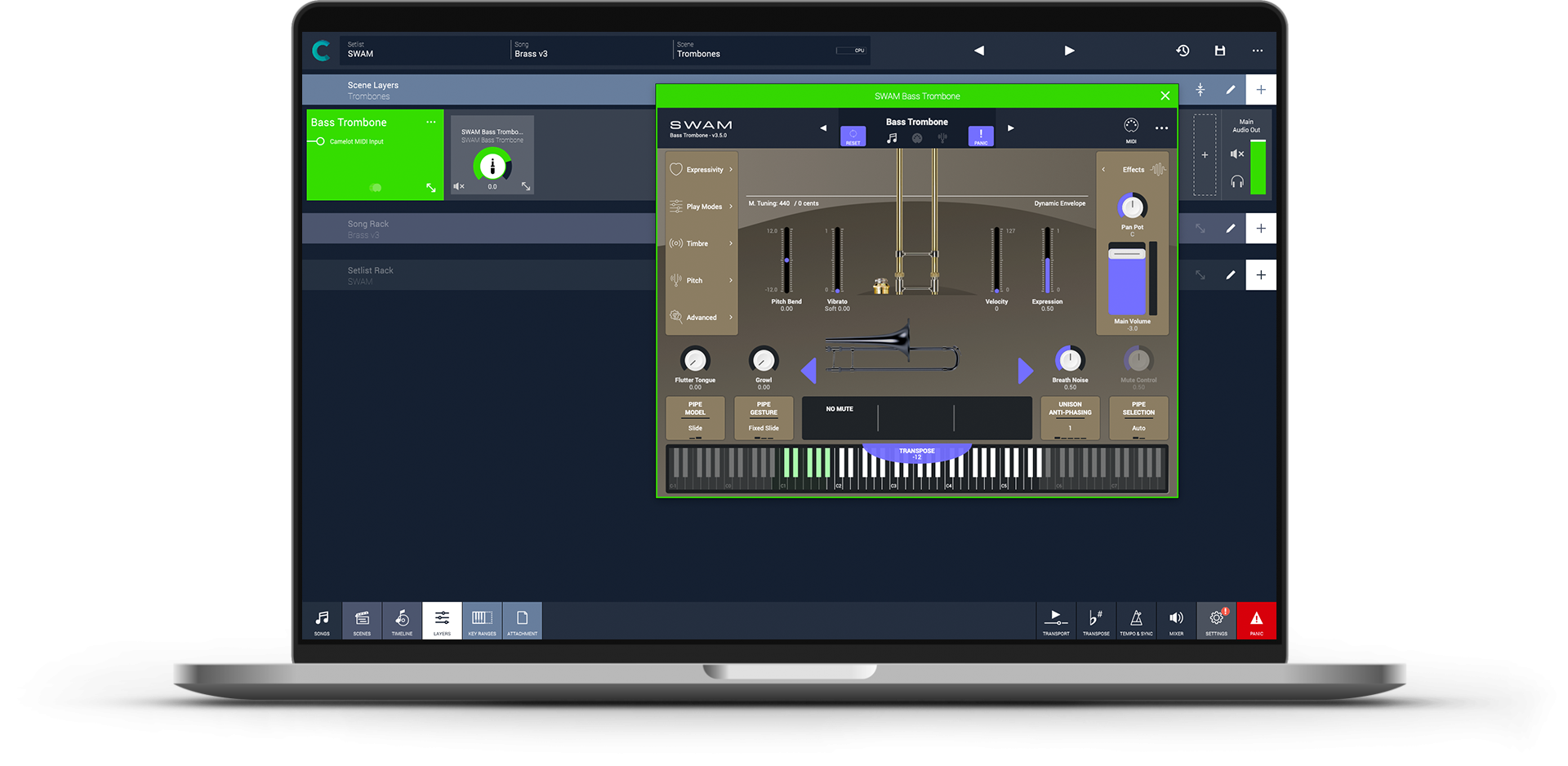Expand the Song Rack row
This screenshot has width=1568, height=766.
pyautogui.click(x=1200, y=229)
